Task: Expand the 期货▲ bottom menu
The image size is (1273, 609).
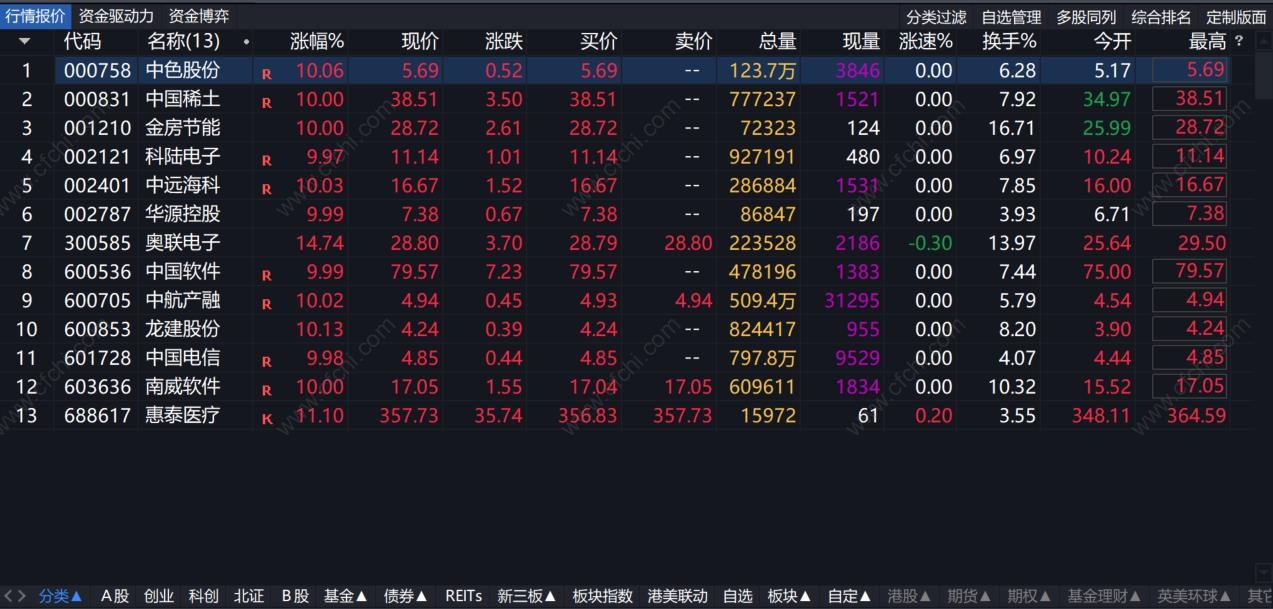Action: (x=970, y=596)
